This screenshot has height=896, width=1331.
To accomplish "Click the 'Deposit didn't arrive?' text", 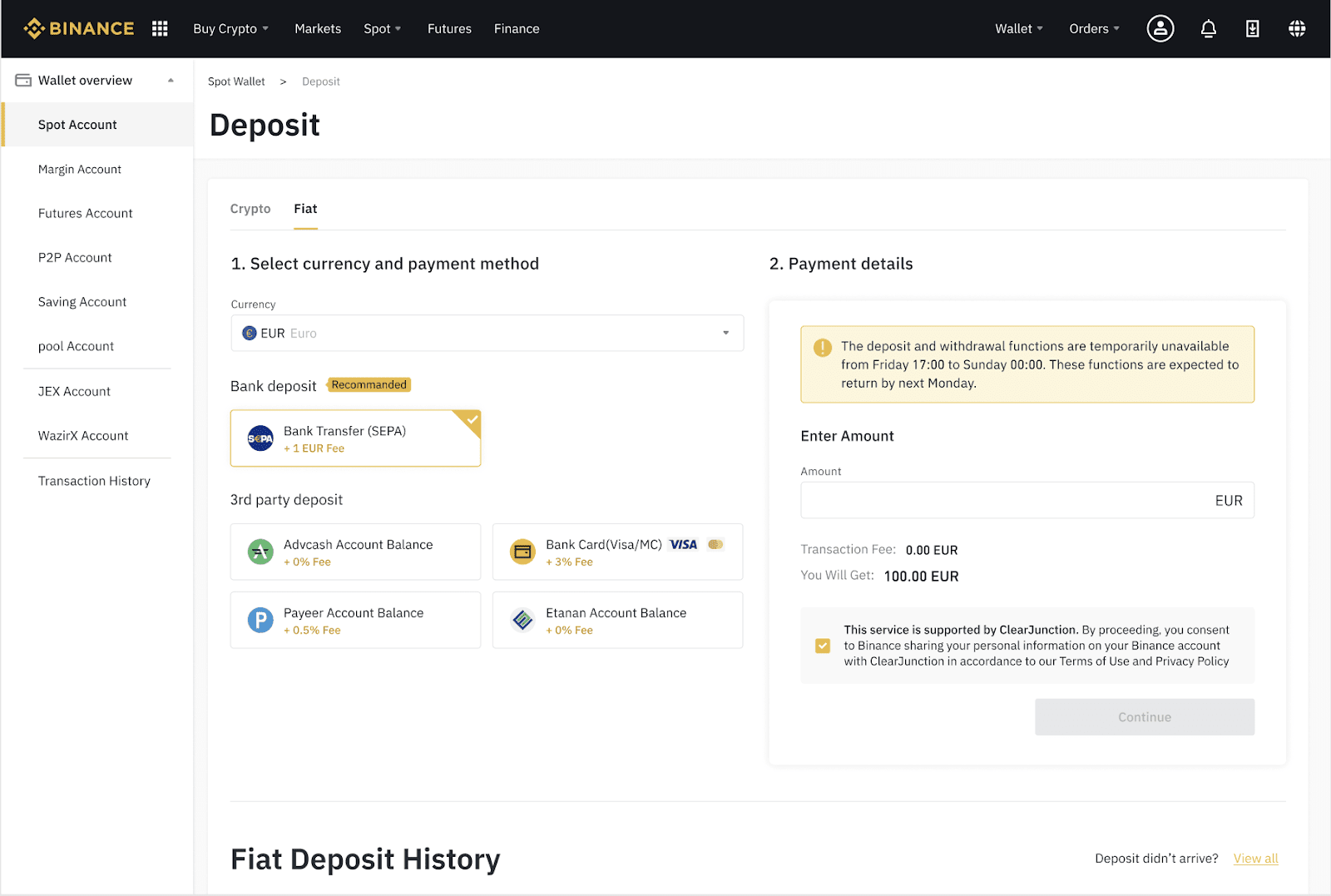I will 1156,859.
